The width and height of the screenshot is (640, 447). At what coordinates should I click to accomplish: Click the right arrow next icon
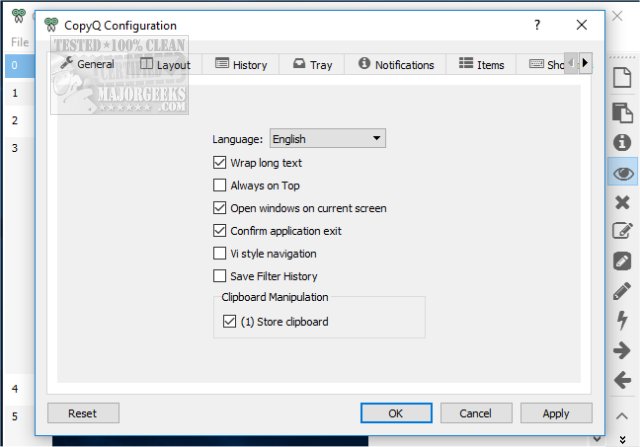coord(622,350)
